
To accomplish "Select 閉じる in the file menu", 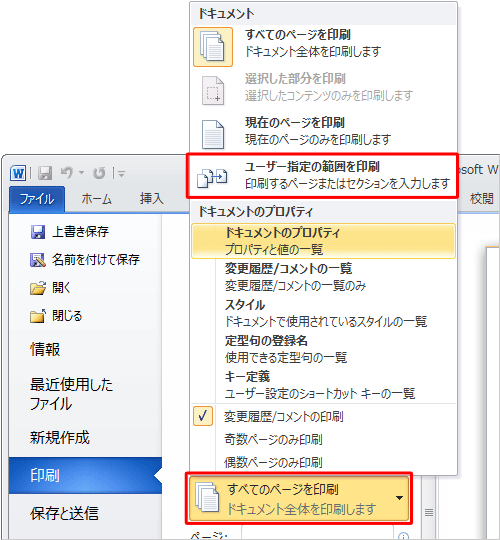I will (67, 316).
